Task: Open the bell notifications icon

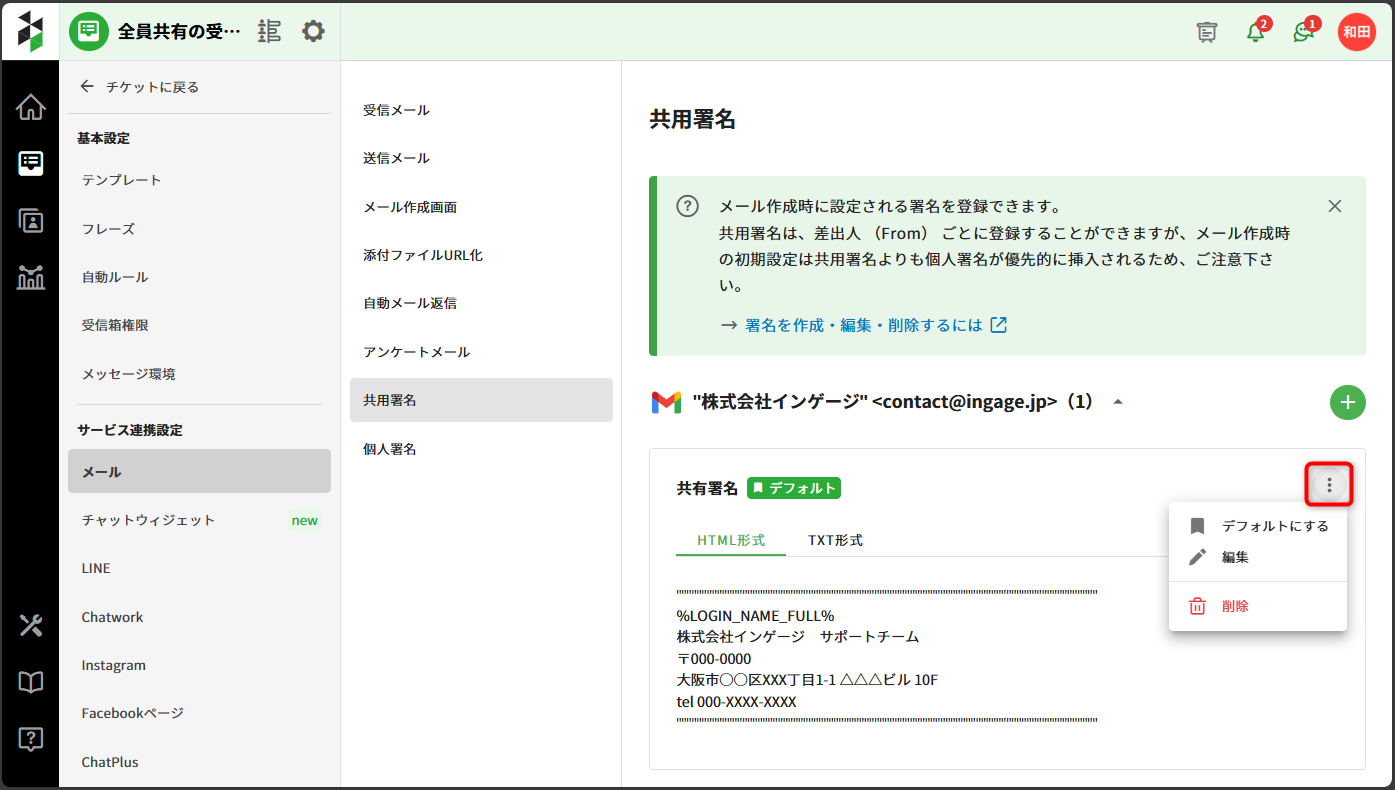Action: point(1255,32)
